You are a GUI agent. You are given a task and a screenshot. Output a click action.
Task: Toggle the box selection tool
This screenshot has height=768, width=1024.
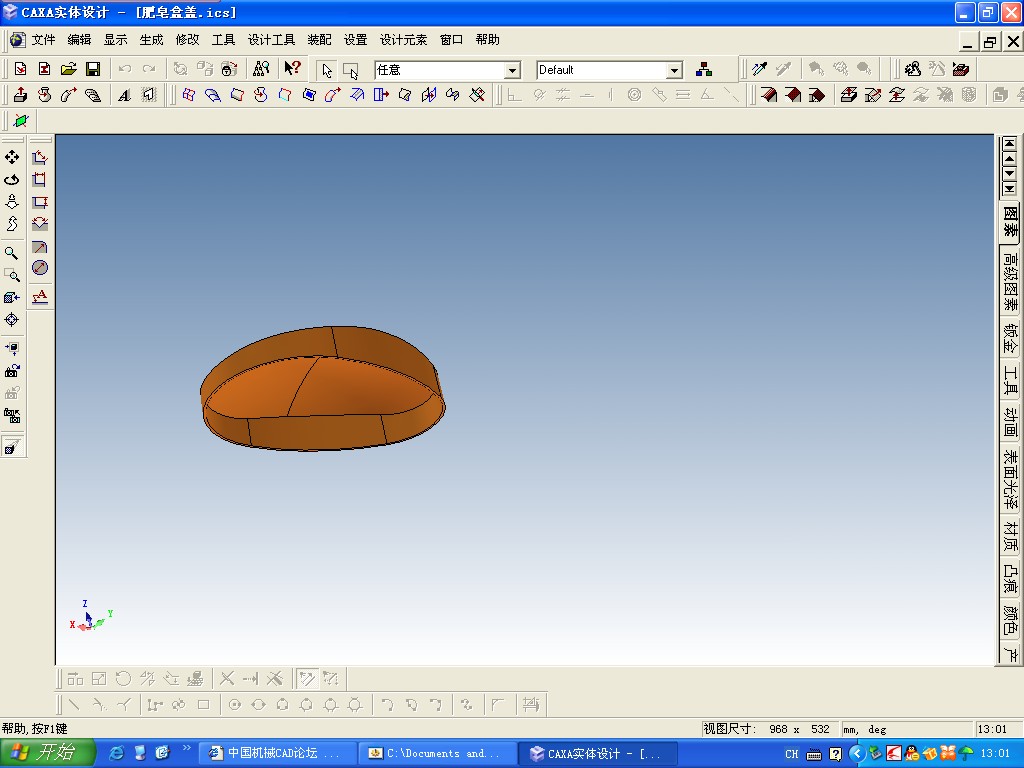pos(351,70)
